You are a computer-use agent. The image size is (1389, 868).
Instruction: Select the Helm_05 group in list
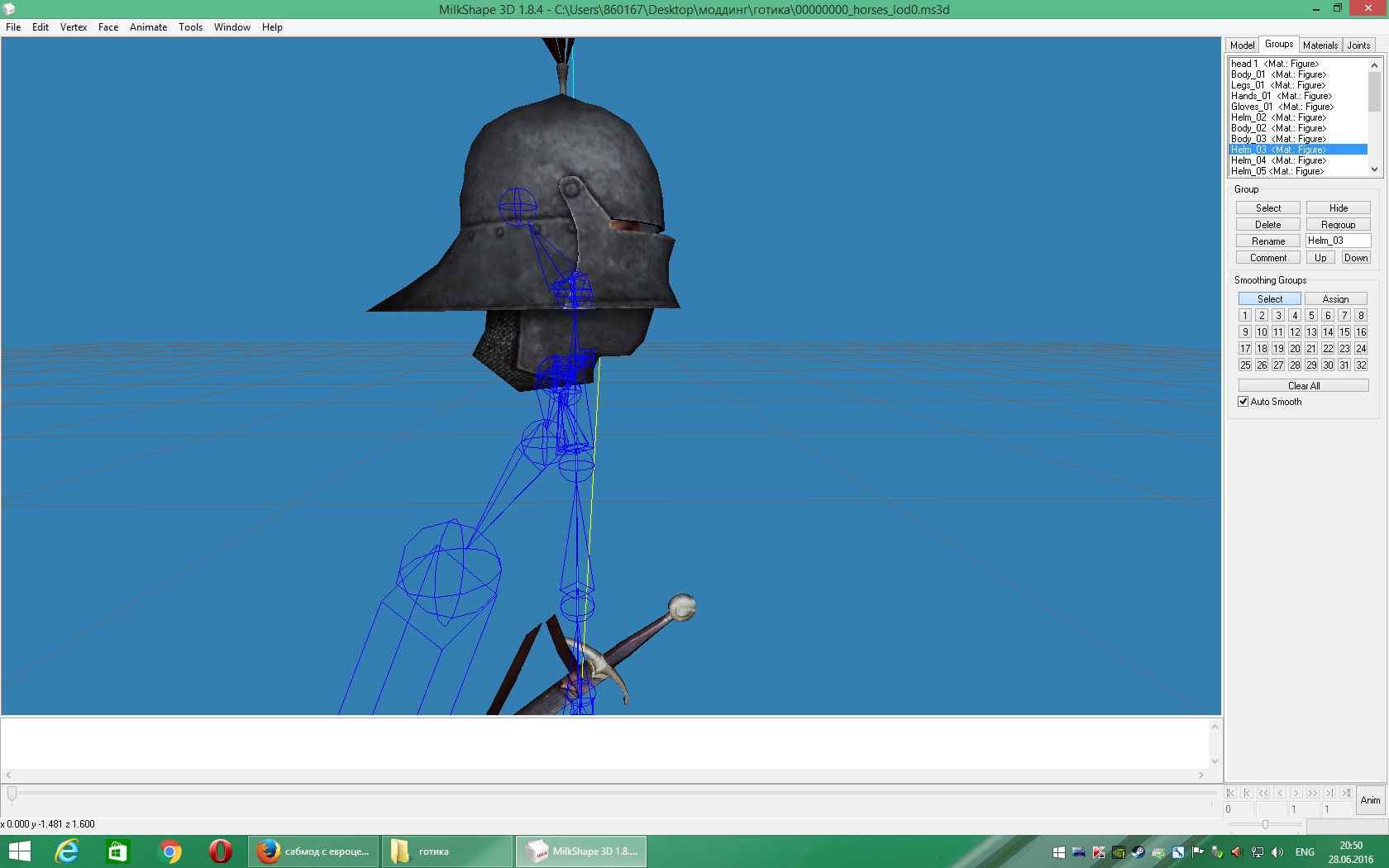click(x=1298, y=171)
